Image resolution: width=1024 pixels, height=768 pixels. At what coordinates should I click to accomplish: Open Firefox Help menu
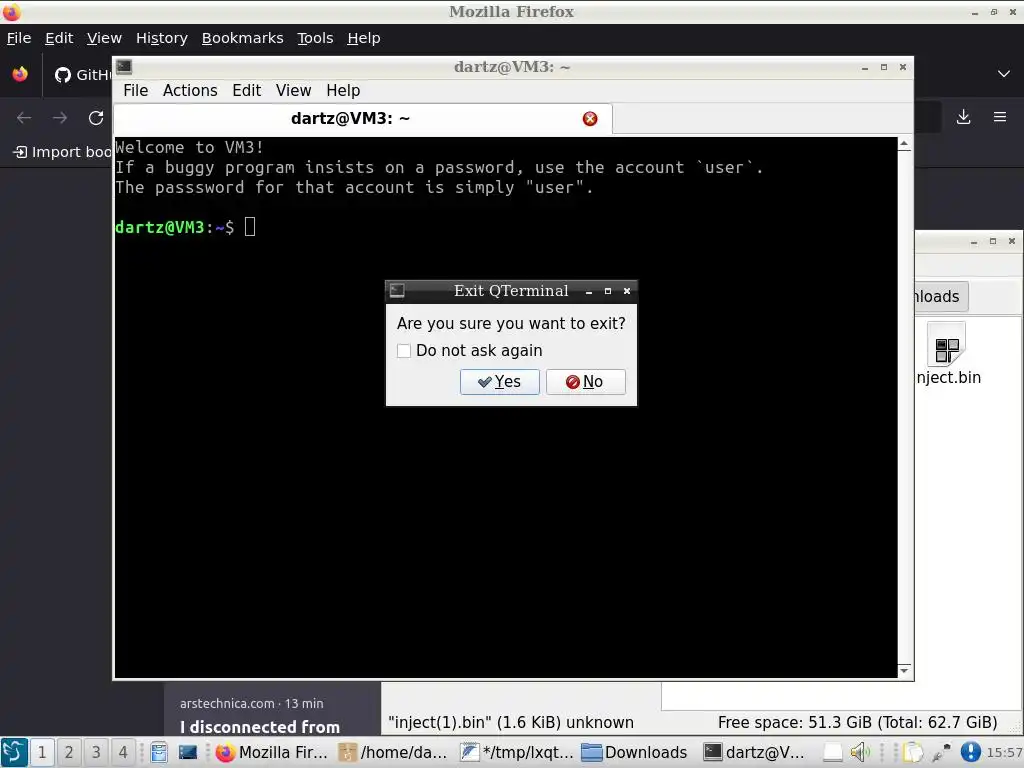[x=364, y=38]
